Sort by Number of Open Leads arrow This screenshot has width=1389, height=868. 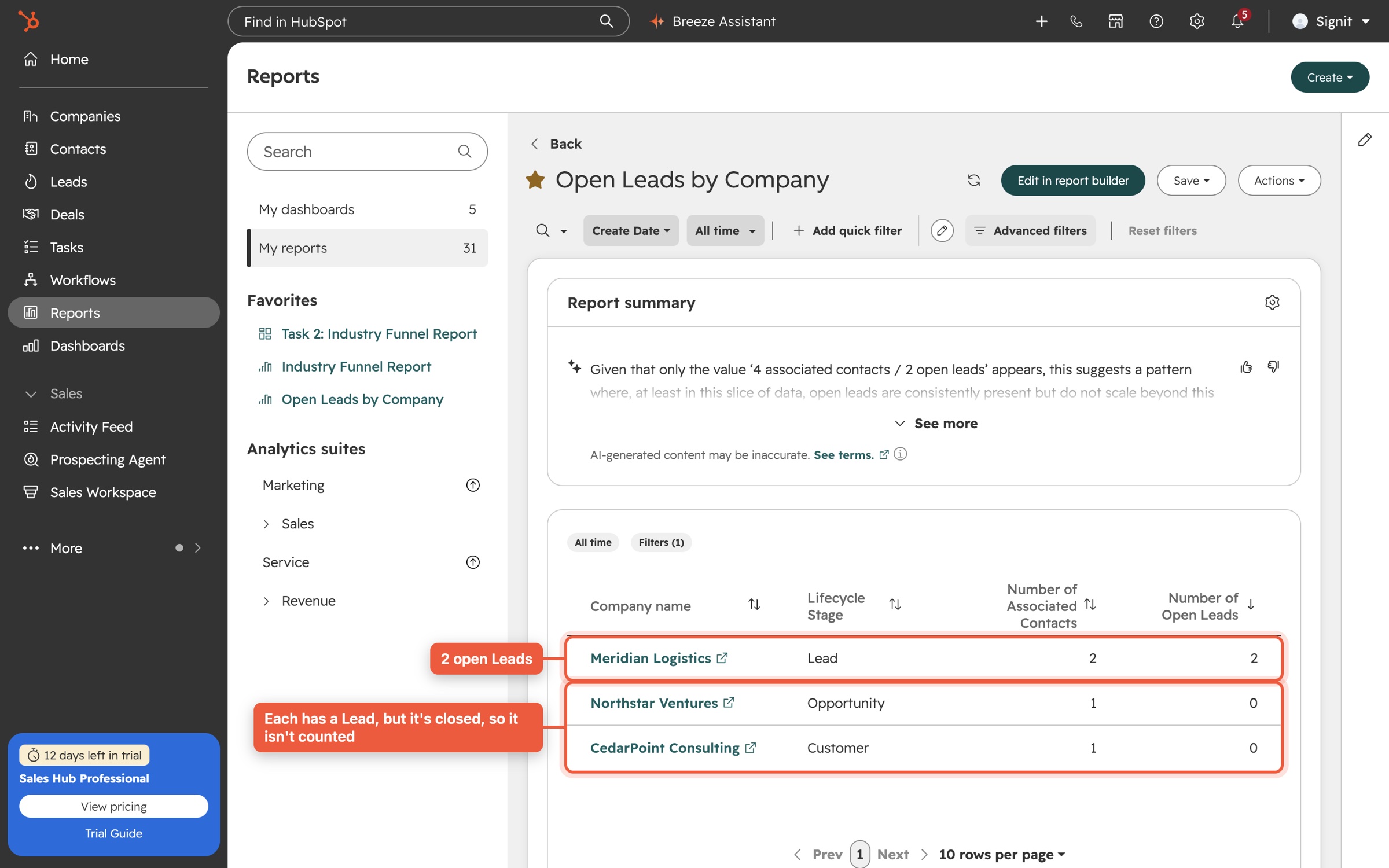pos(1251,605)
